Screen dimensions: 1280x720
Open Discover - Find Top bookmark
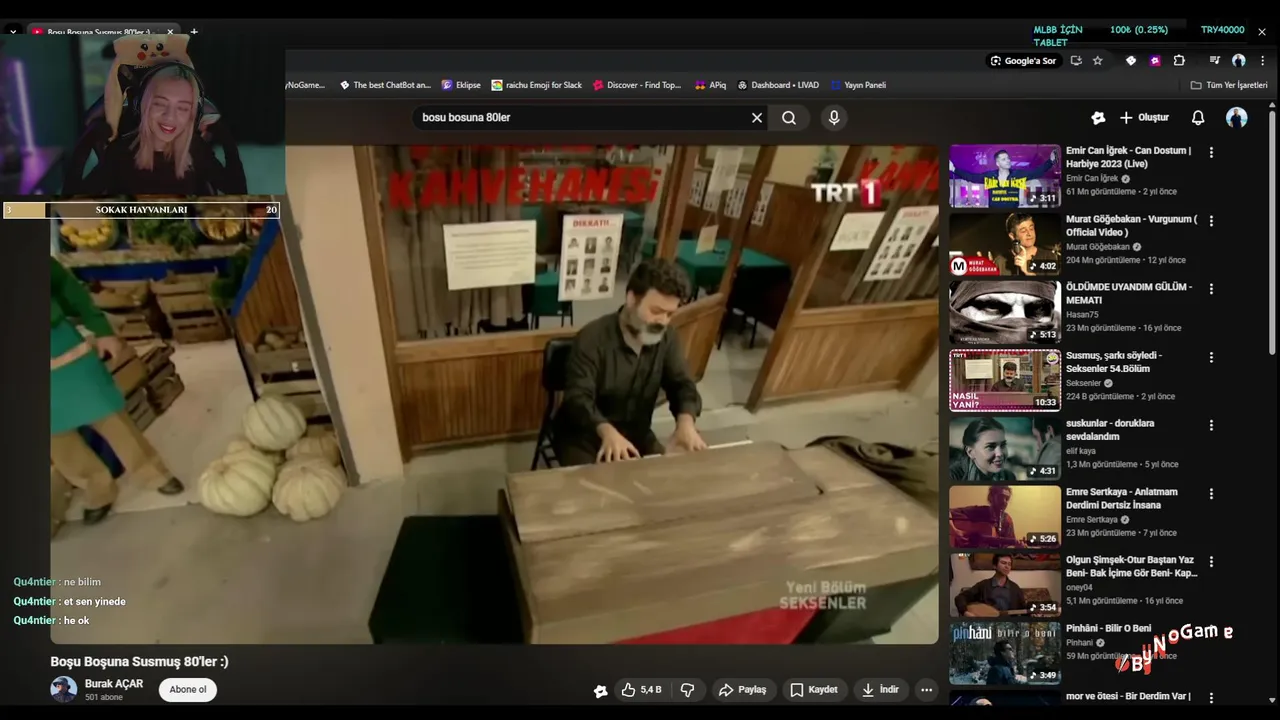click(637, 85)
